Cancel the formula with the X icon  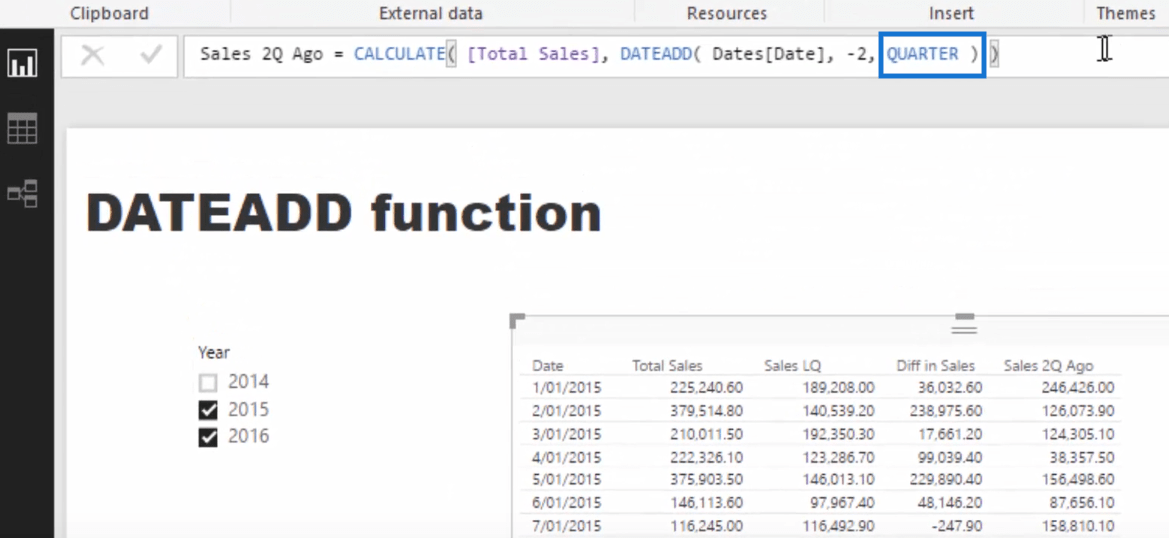tap(92, 54)
